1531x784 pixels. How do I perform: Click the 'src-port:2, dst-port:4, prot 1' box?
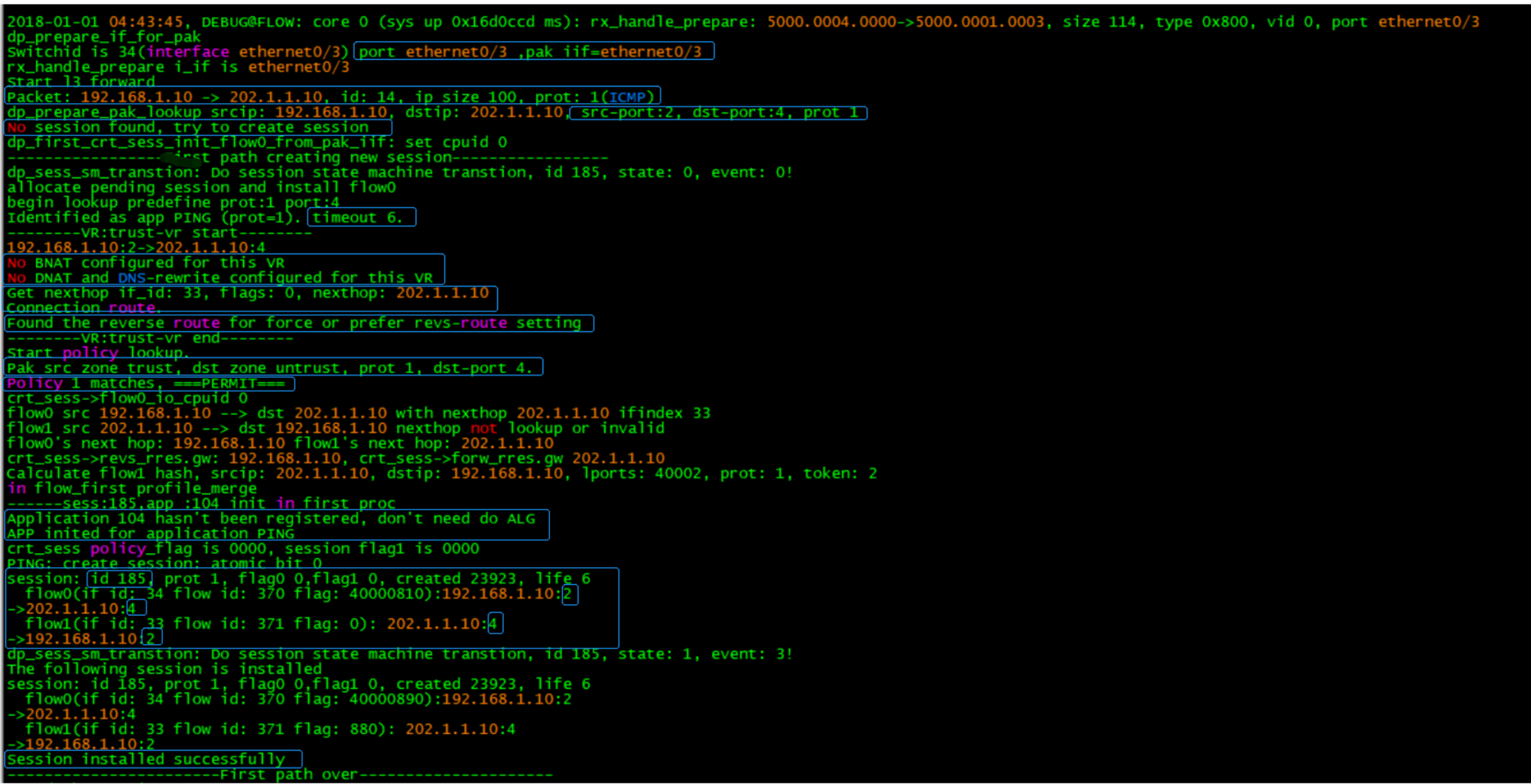718,113
